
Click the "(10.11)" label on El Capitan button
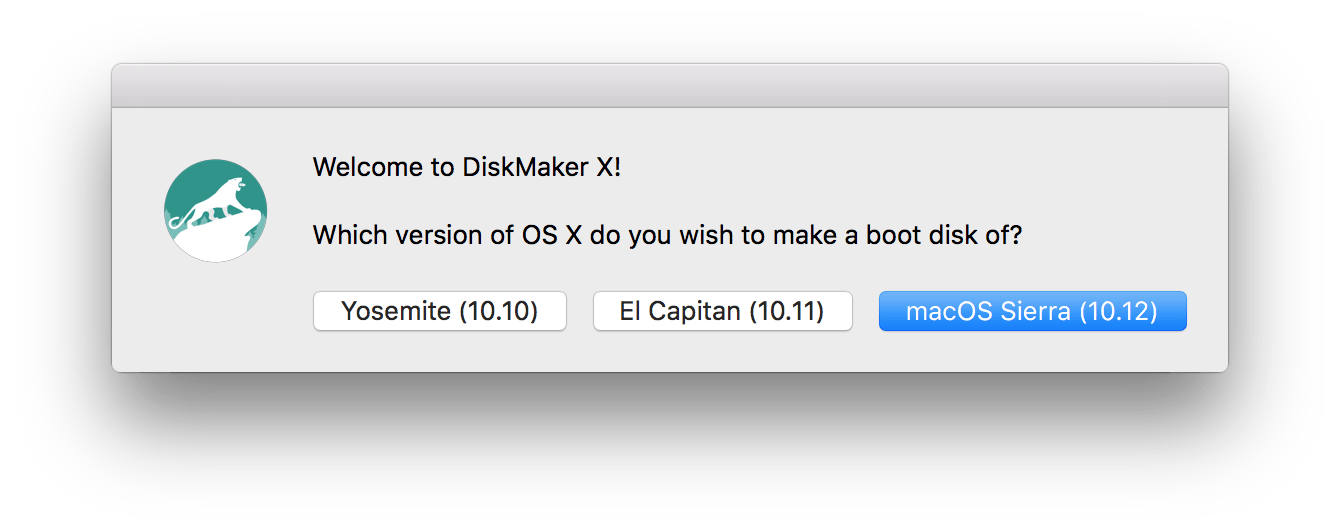pos(786,311)
